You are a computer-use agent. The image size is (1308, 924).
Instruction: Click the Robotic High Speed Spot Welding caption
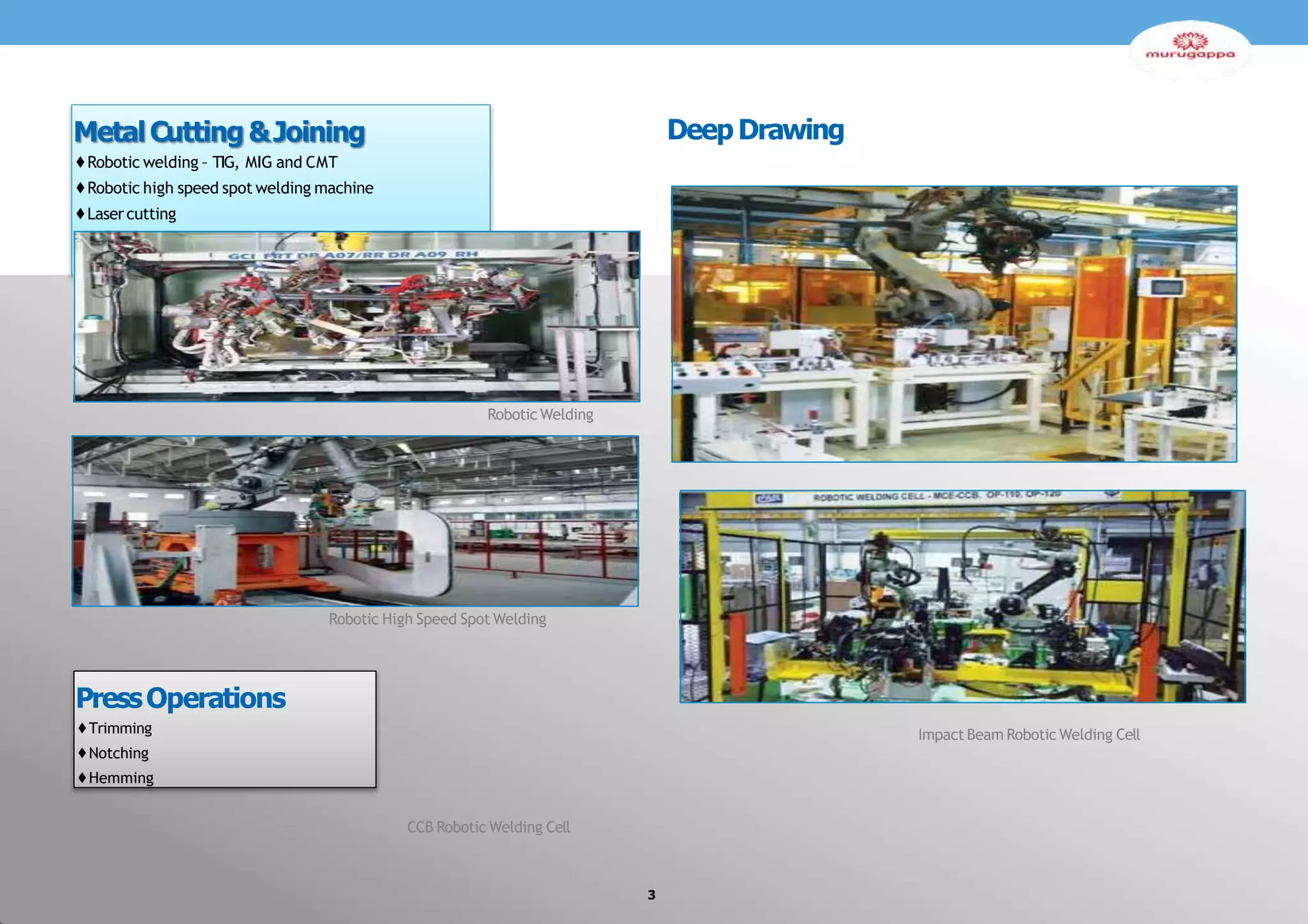pos(437,619)
